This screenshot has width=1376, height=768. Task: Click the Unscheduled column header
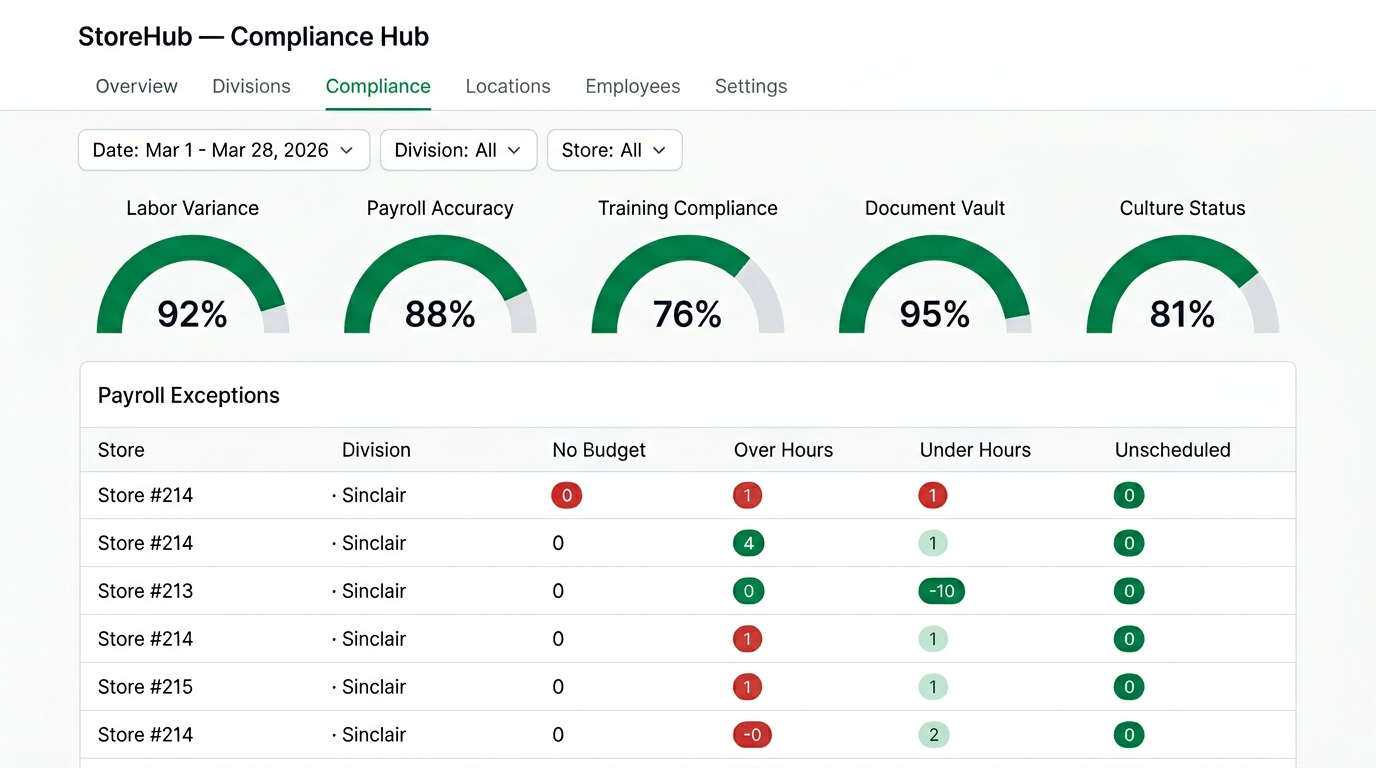point(1172,450)
